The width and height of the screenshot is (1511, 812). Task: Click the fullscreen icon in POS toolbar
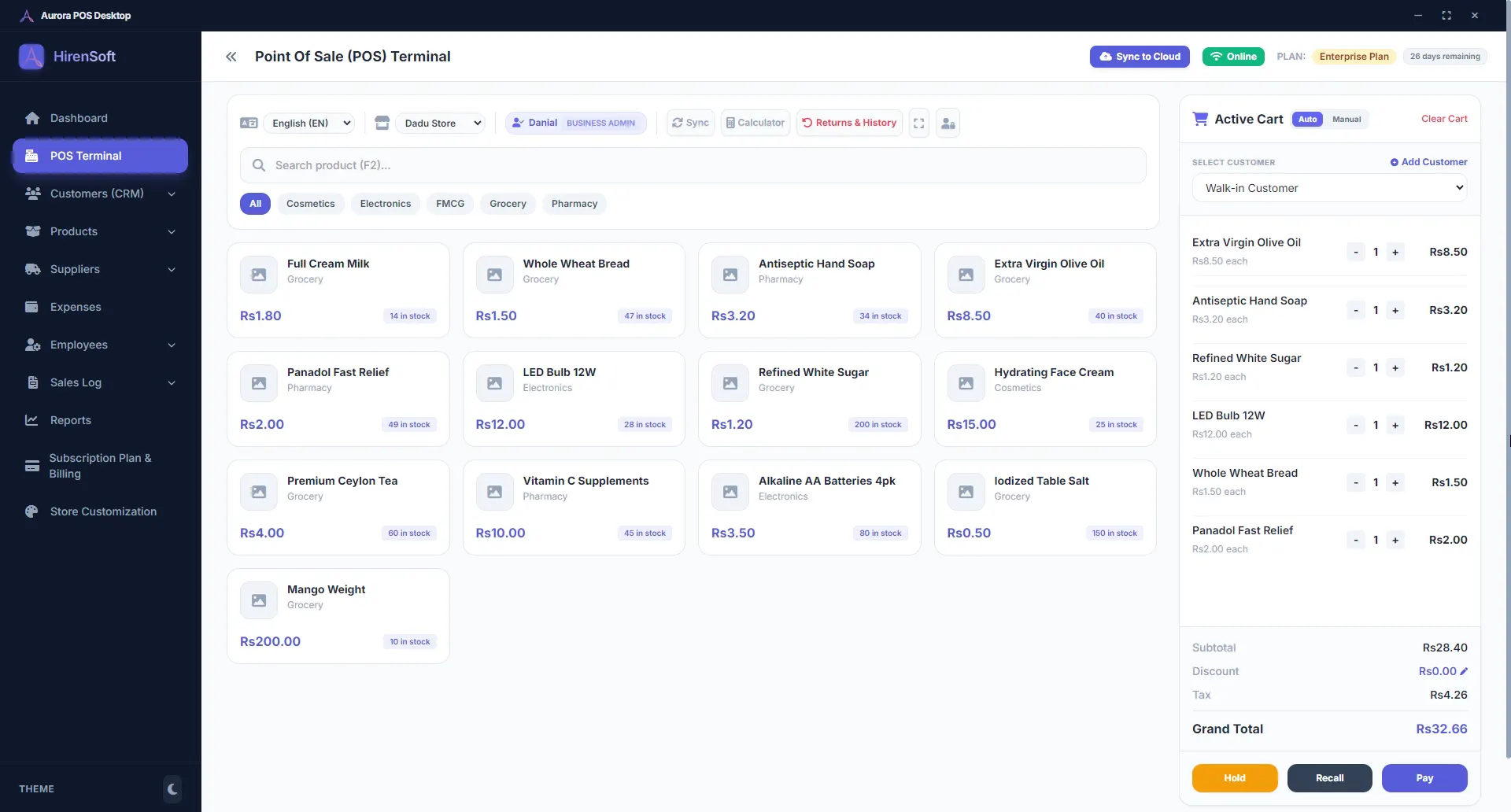click(918, 123)
